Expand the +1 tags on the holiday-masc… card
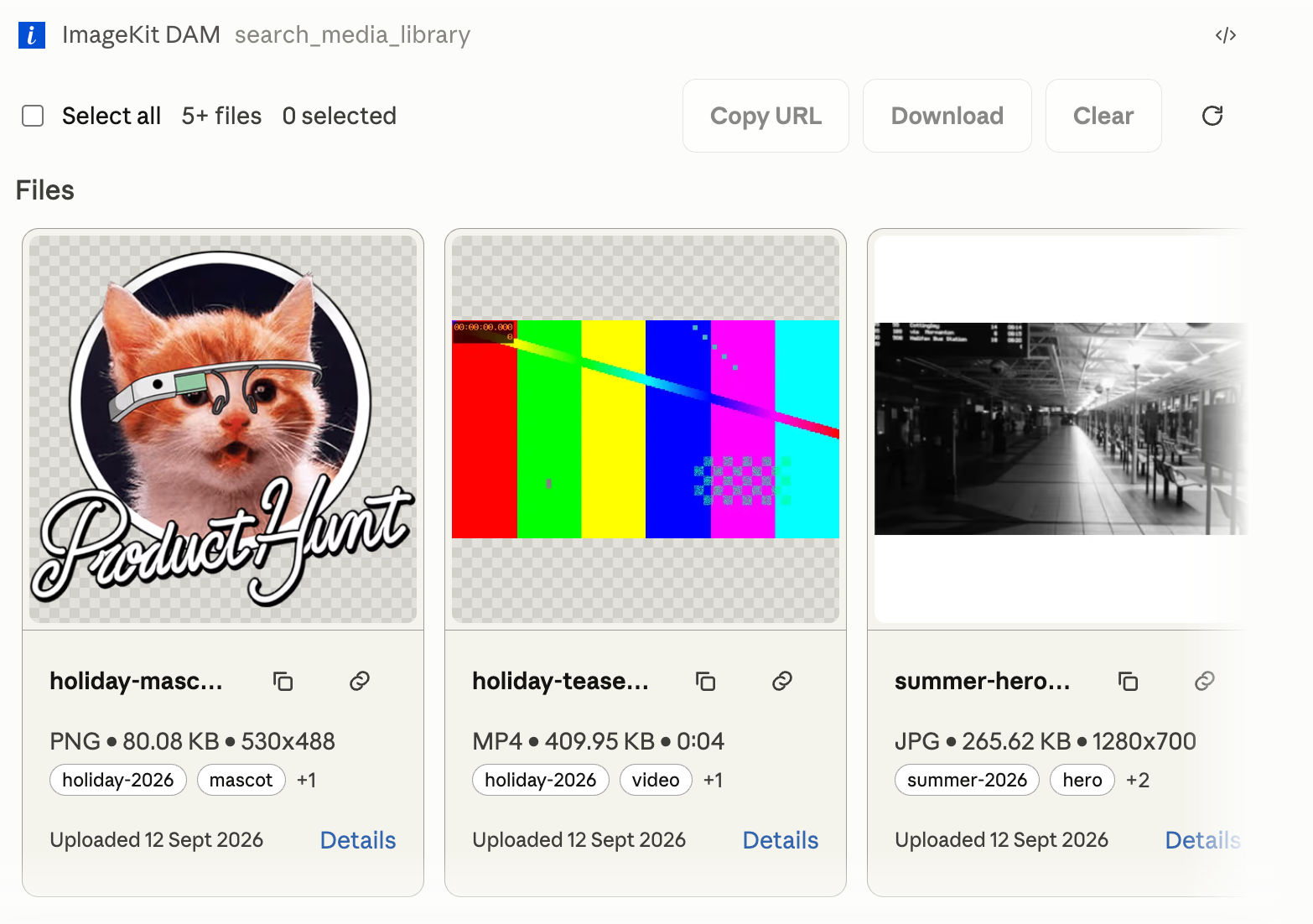The width and height of the screenshot is (1313, 924). (307, 780)
